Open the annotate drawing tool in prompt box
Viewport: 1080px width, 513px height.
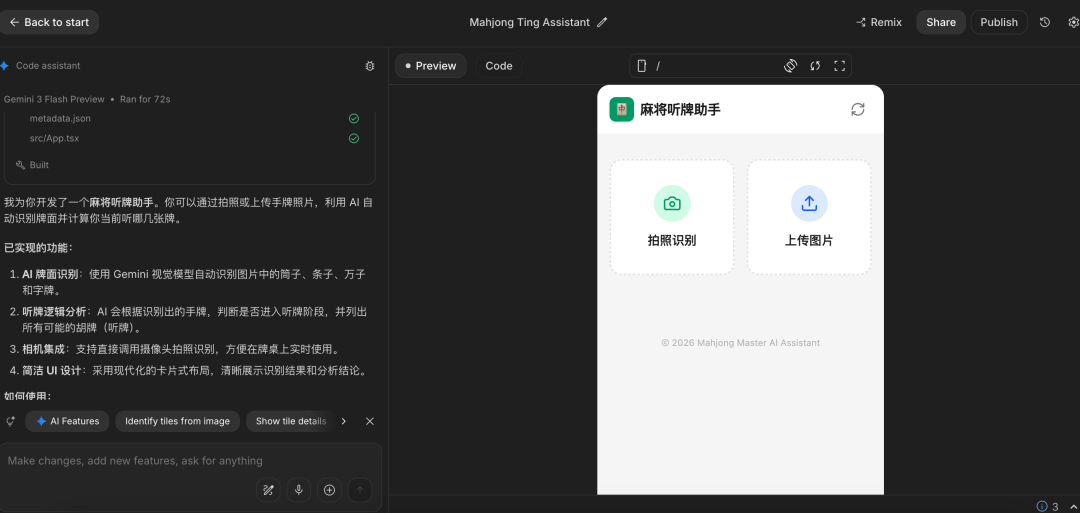[x=267, y=490]
